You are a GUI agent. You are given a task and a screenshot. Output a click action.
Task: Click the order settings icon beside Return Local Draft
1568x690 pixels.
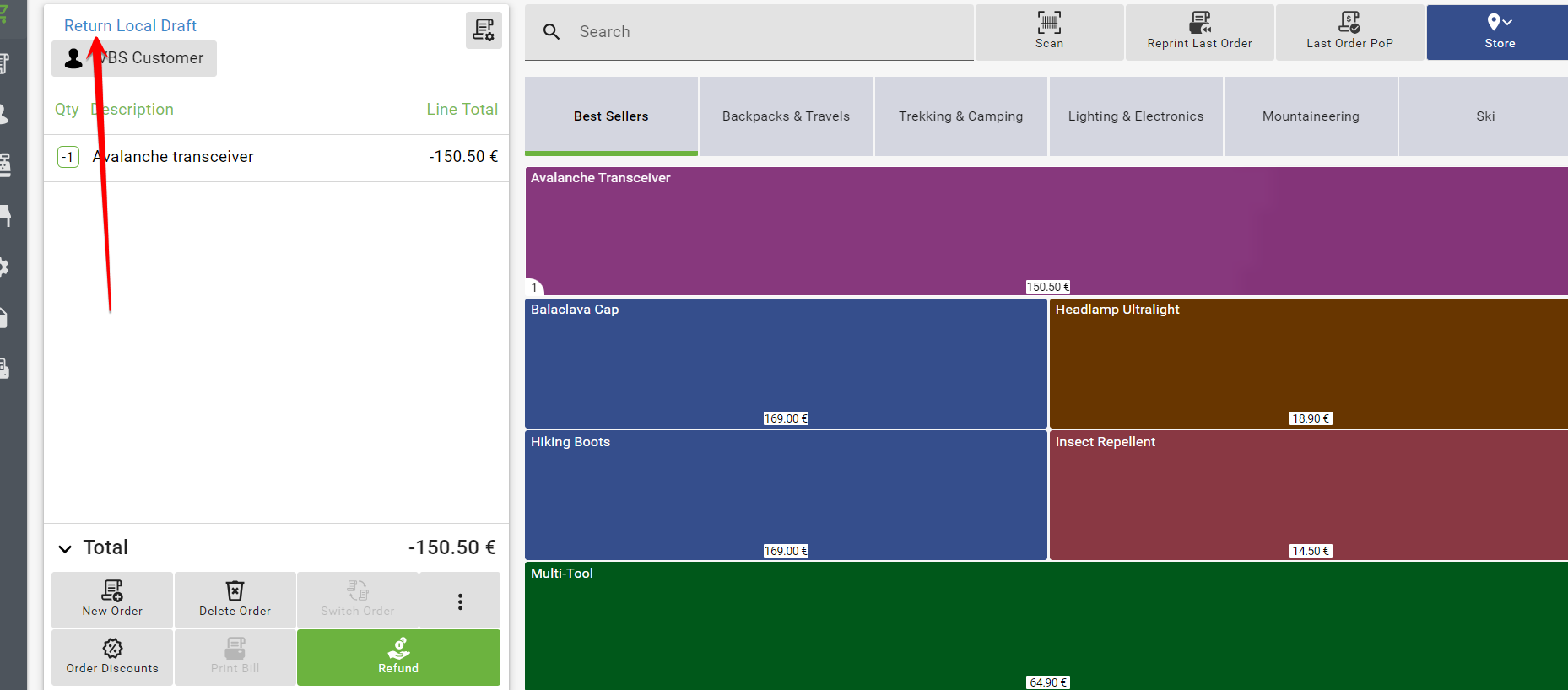(x=484, y=30)
